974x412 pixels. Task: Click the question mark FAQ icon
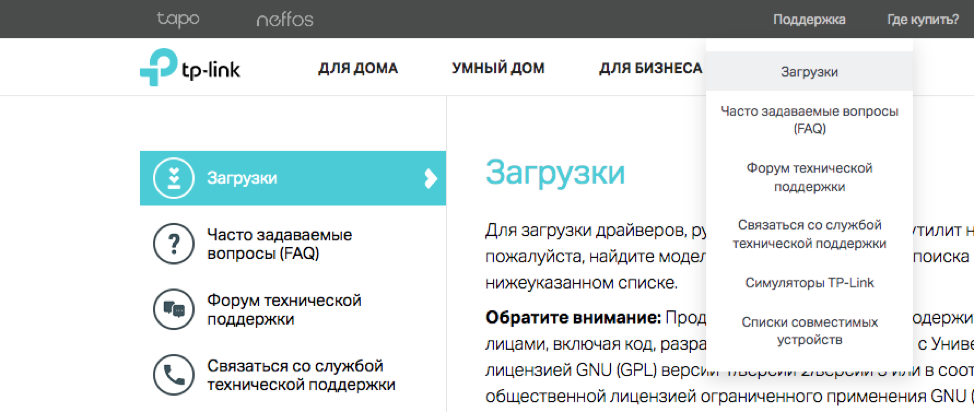tap(173, 244)
